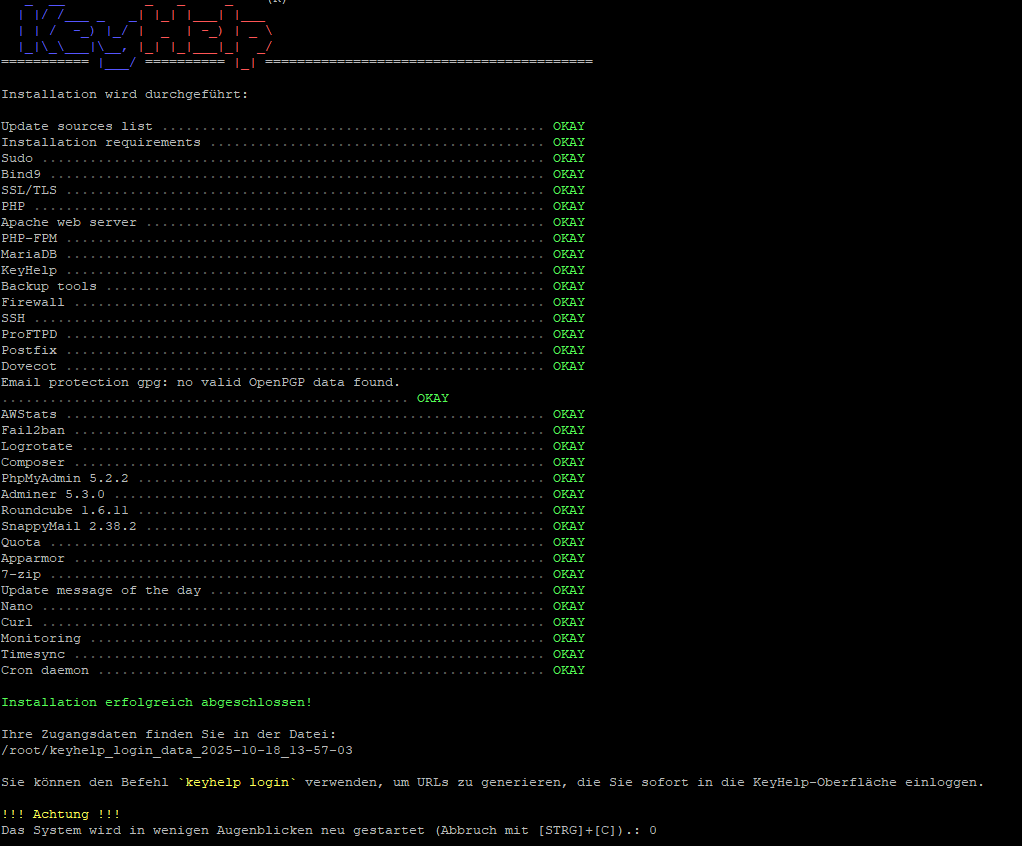This screenshot has height=846, width=1022.
Task: Click the green 'Installation erfolgreich abgeschlossen!' message
Action: click(x=156, y=702)
